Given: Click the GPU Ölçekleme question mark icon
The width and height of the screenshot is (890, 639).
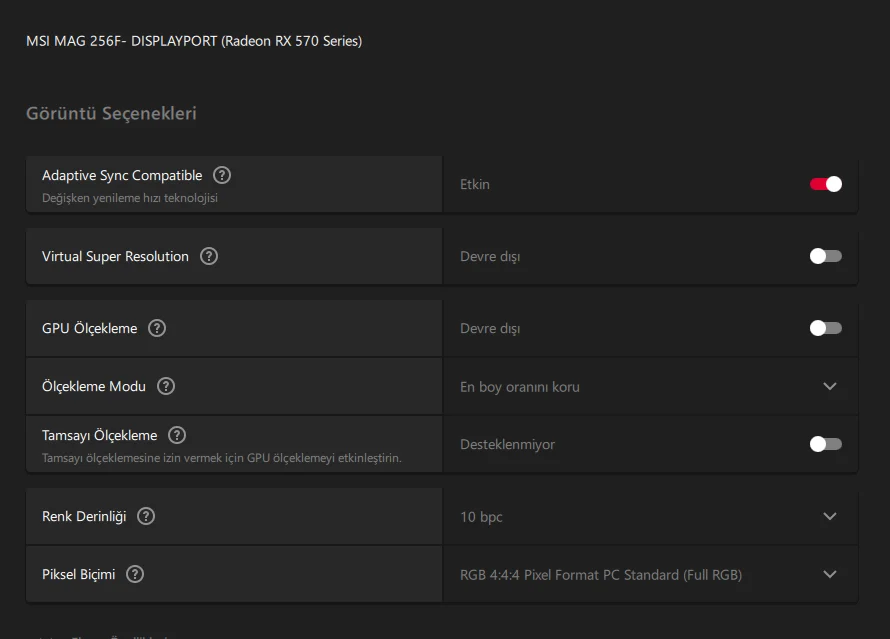Looking at the screenshot, I should 157,328.
